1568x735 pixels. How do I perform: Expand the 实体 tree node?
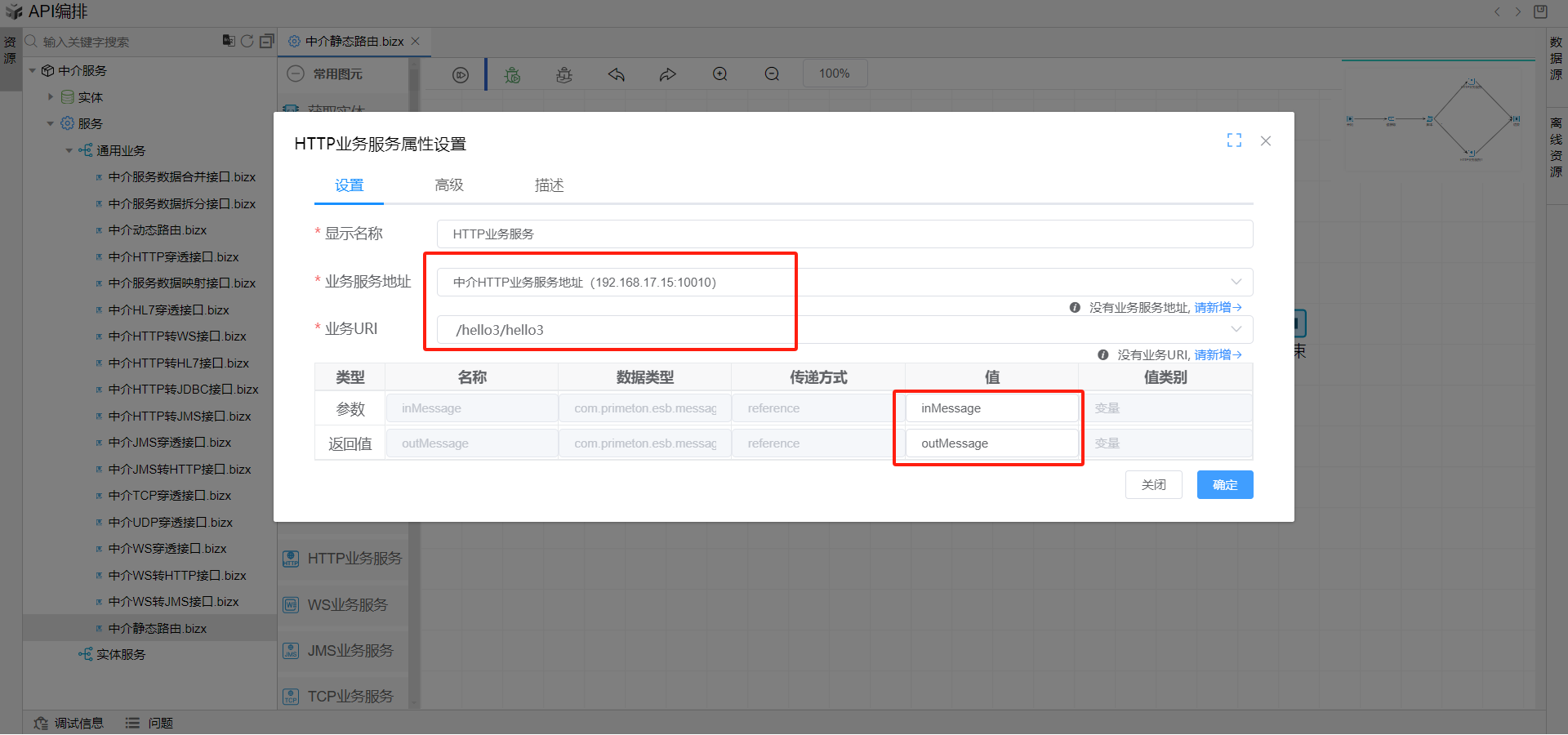click(51, 97)
